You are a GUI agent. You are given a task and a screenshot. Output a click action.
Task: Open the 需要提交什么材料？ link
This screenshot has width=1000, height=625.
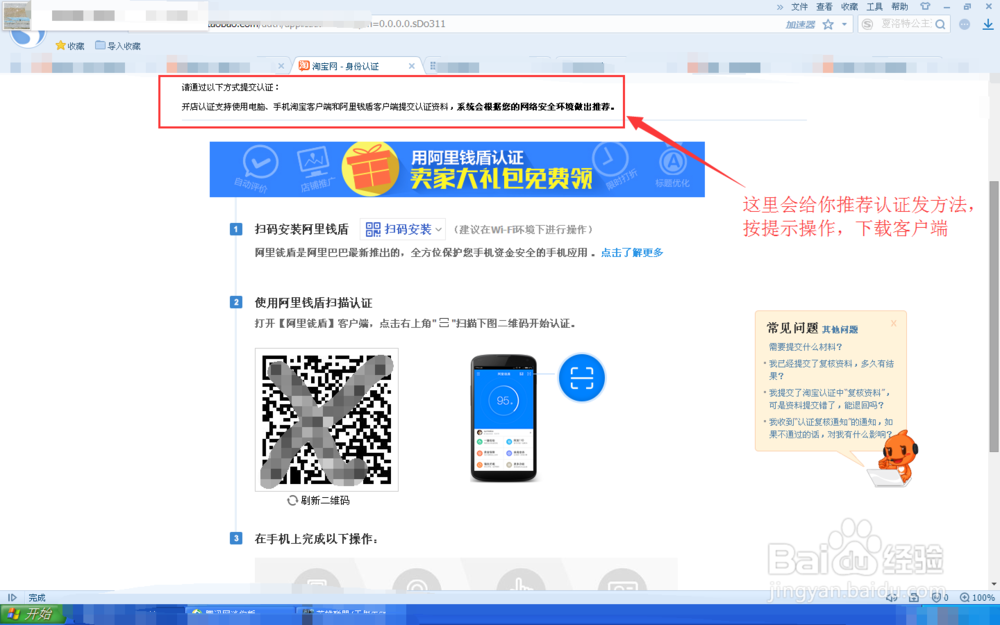pyautogui.click(x=805, y=347)
